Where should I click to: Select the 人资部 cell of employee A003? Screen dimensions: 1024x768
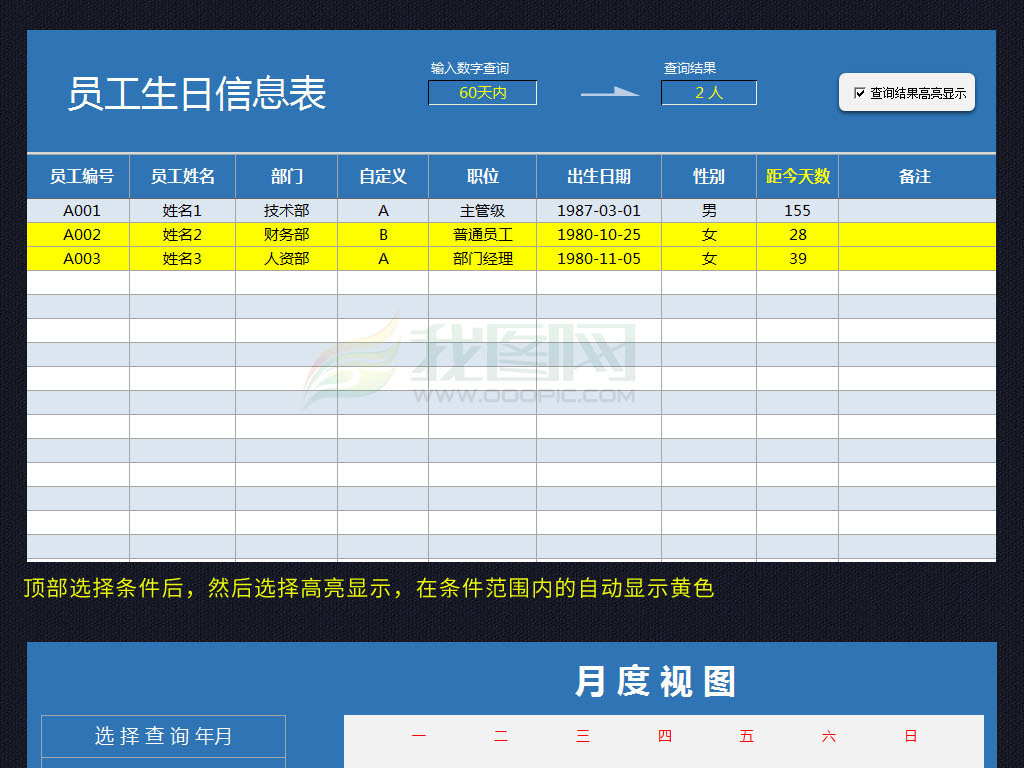(x=287, y=258)
